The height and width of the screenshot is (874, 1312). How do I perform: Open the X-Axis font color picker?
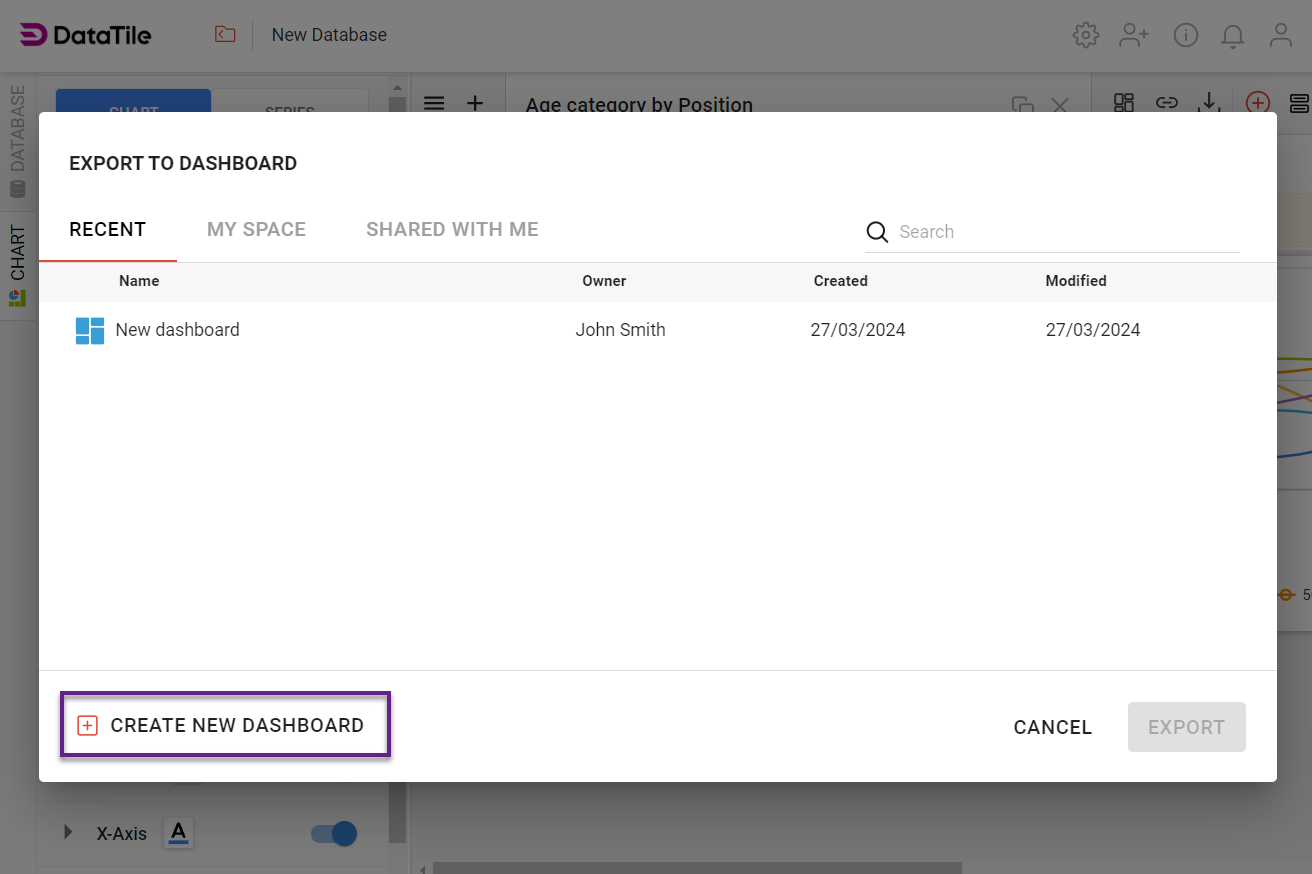pyautogui.click(x=178, y=832)
